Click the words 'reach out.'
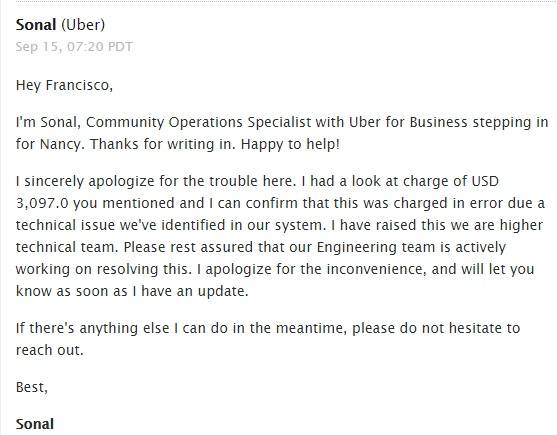This screenshot has height=435, width=557. pyautogui.click(x=50, y=350)
